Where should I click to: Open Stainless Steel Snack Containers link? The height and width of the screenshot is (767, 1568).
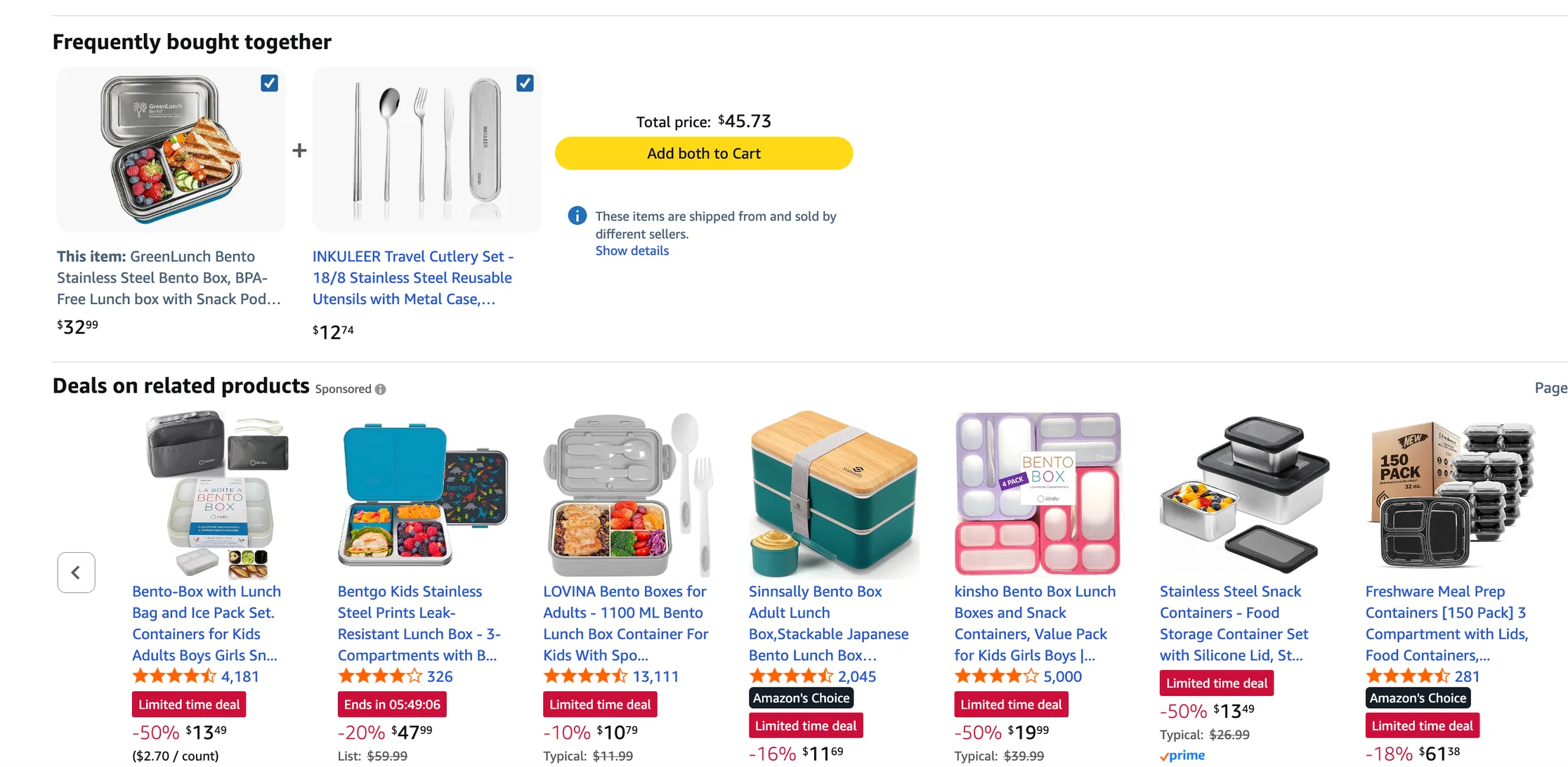click(x=1234, y=623)
